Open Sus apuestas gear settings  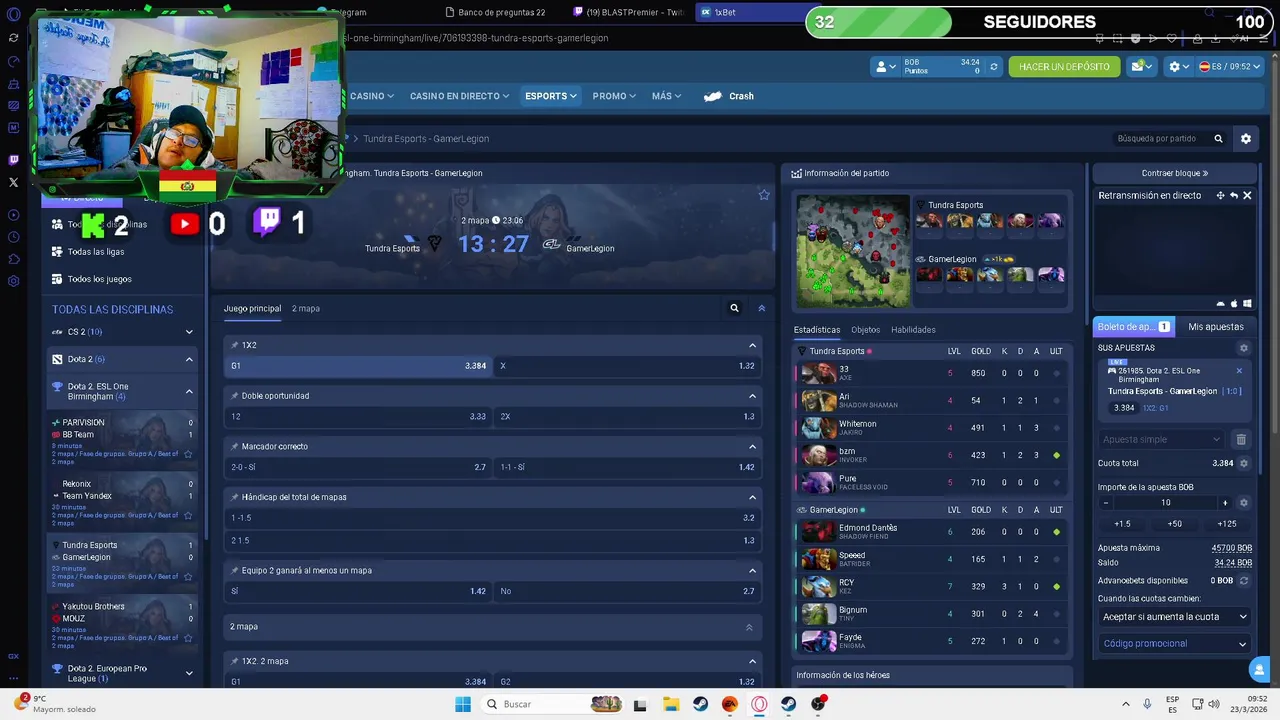click(1244, 348)
